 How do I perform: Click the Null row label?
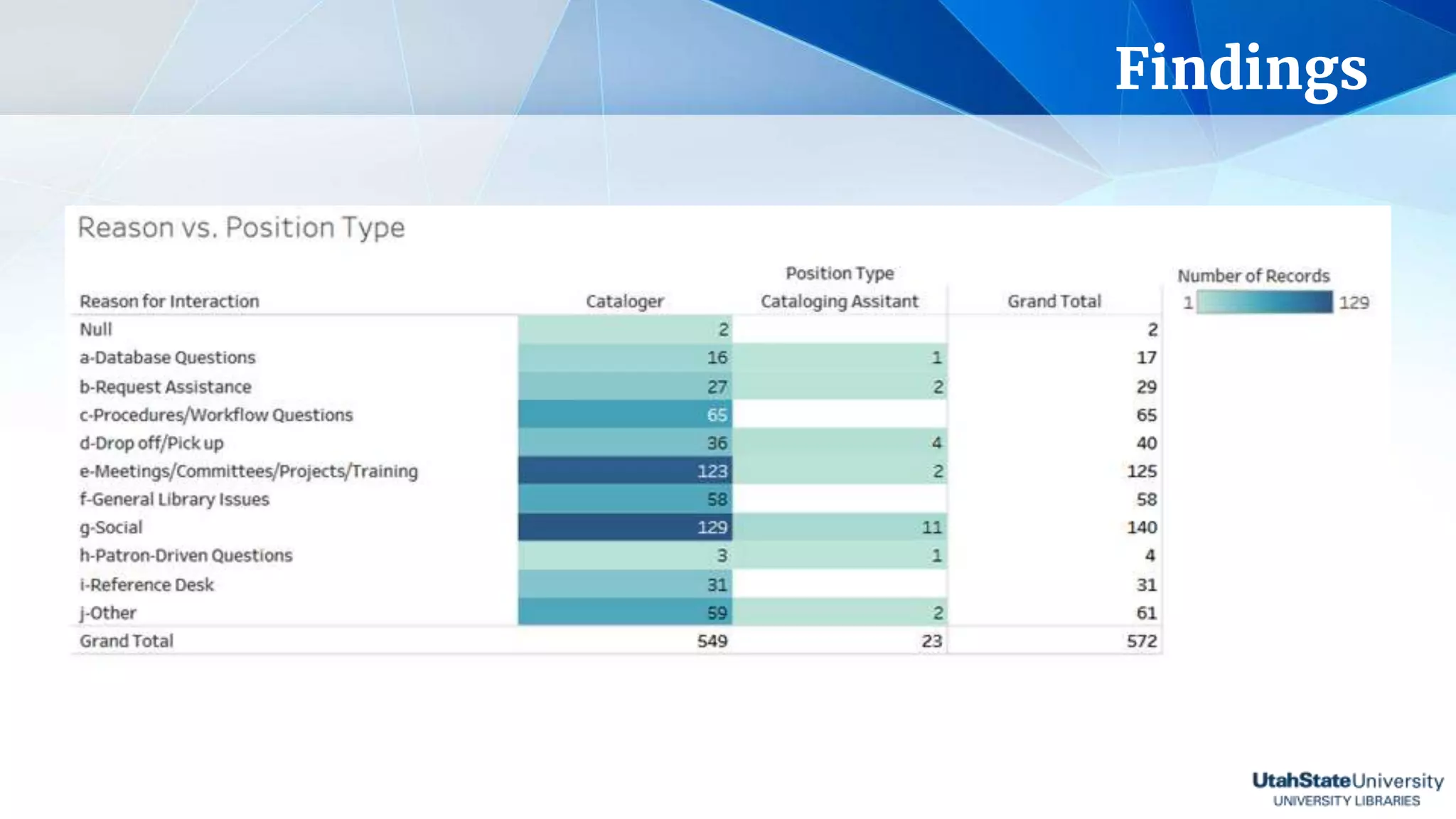pos(96,330)
